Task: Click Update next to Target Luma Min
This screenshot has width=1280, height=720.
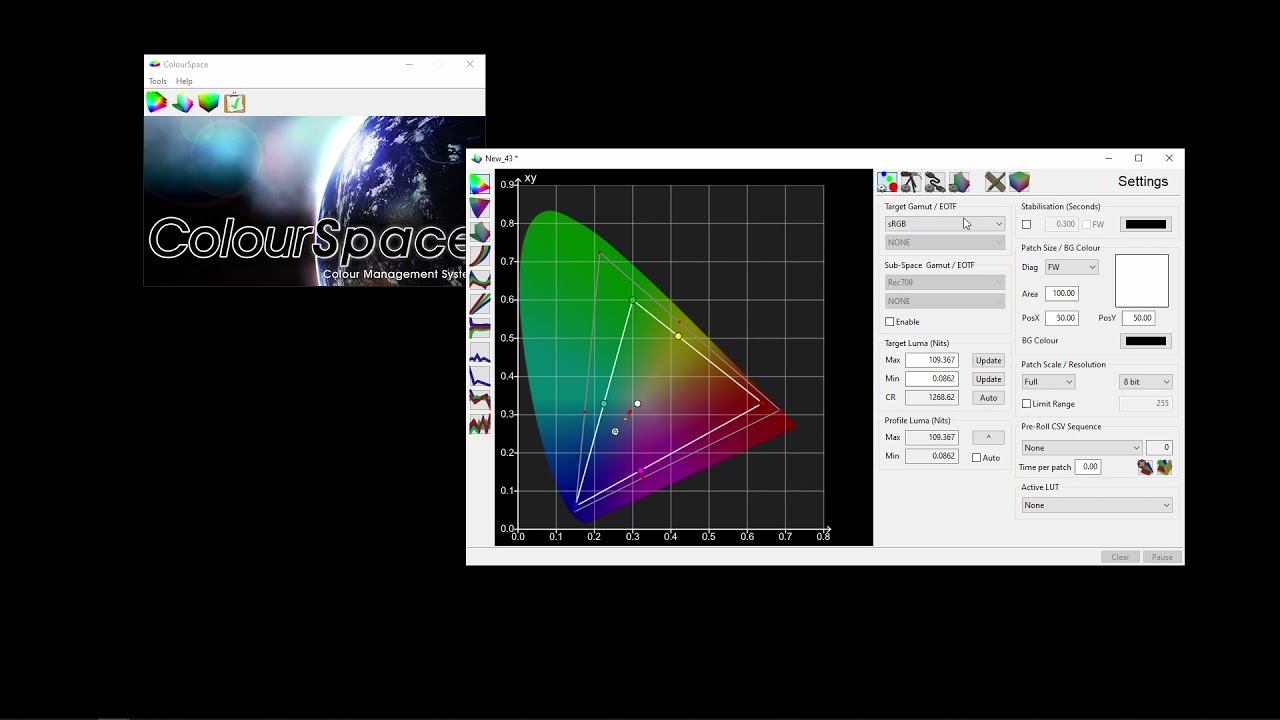Action: tap(988, 379)
